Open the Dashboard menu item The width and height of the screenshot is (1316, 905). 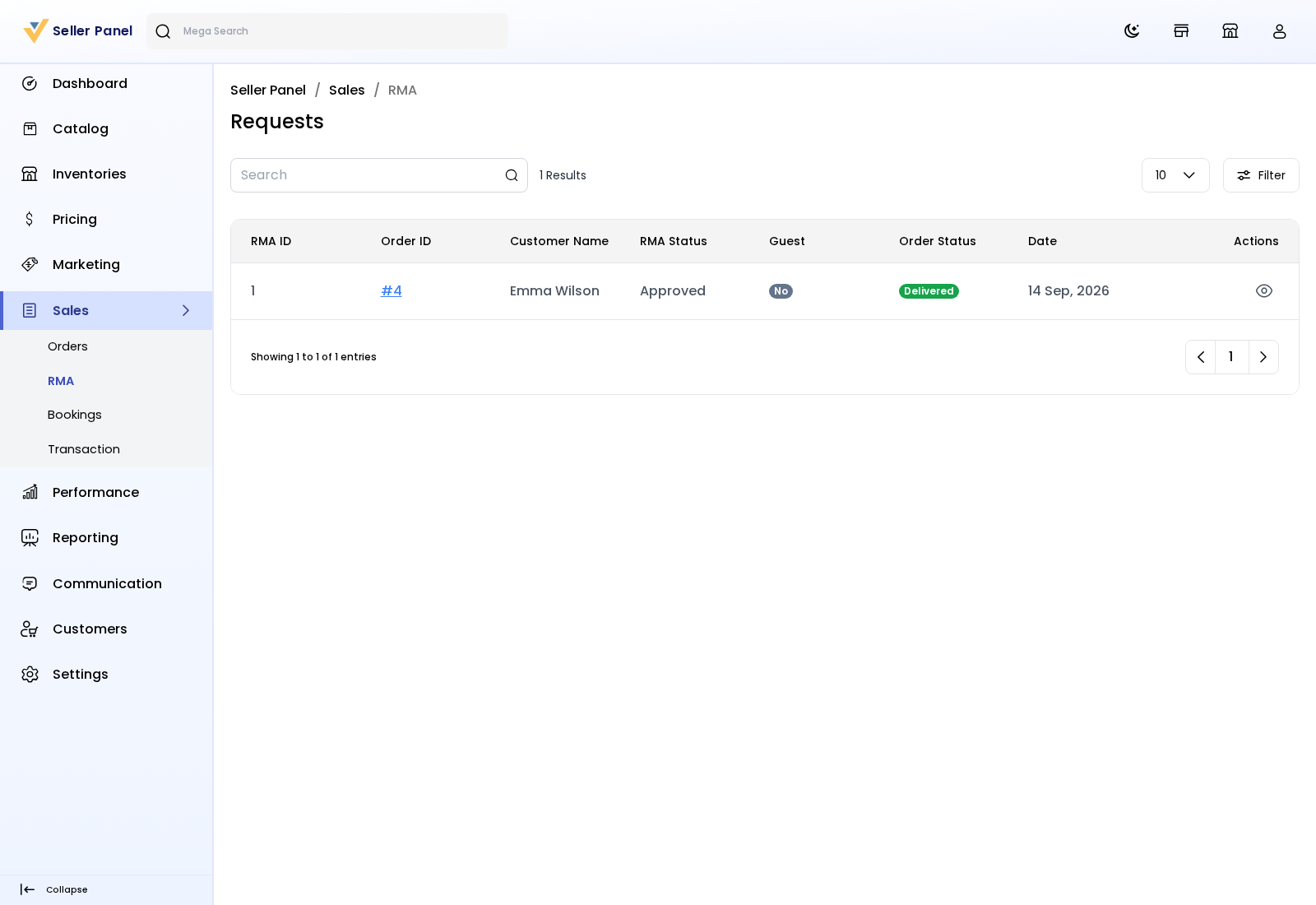(106, 84)
